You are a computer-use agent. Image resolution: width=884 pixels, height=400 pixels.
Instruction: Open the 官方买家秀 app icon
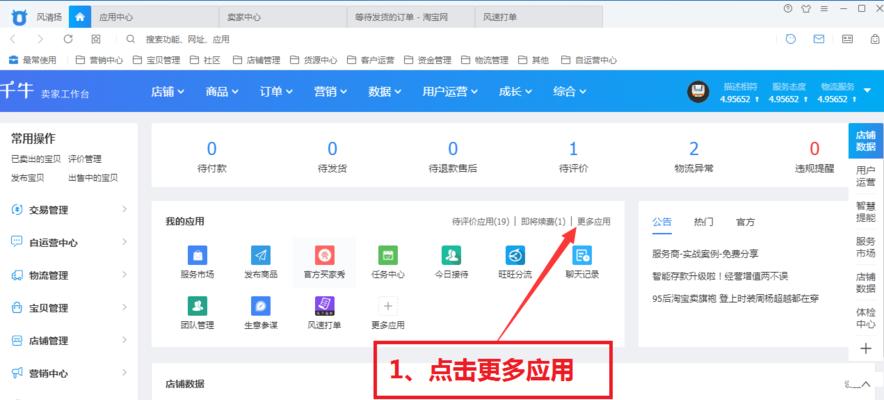[324, 255]
